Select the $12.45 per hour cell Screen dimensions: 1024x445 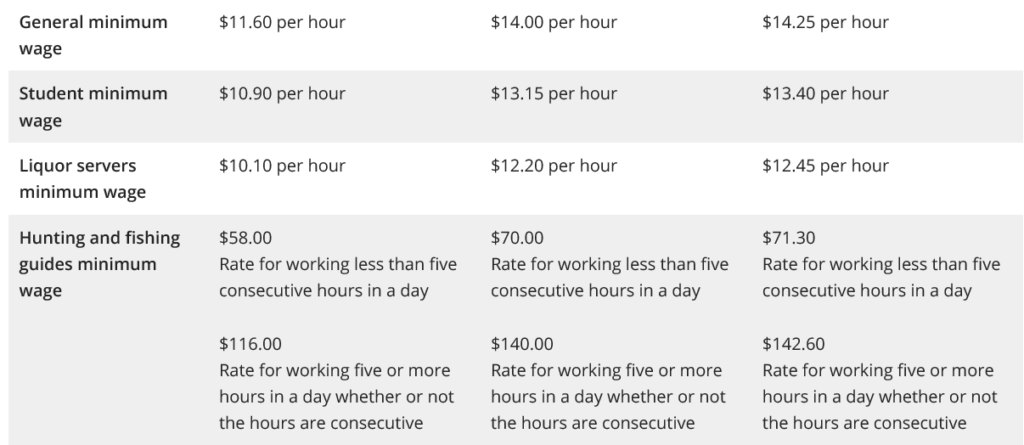[x=825, y=165]
